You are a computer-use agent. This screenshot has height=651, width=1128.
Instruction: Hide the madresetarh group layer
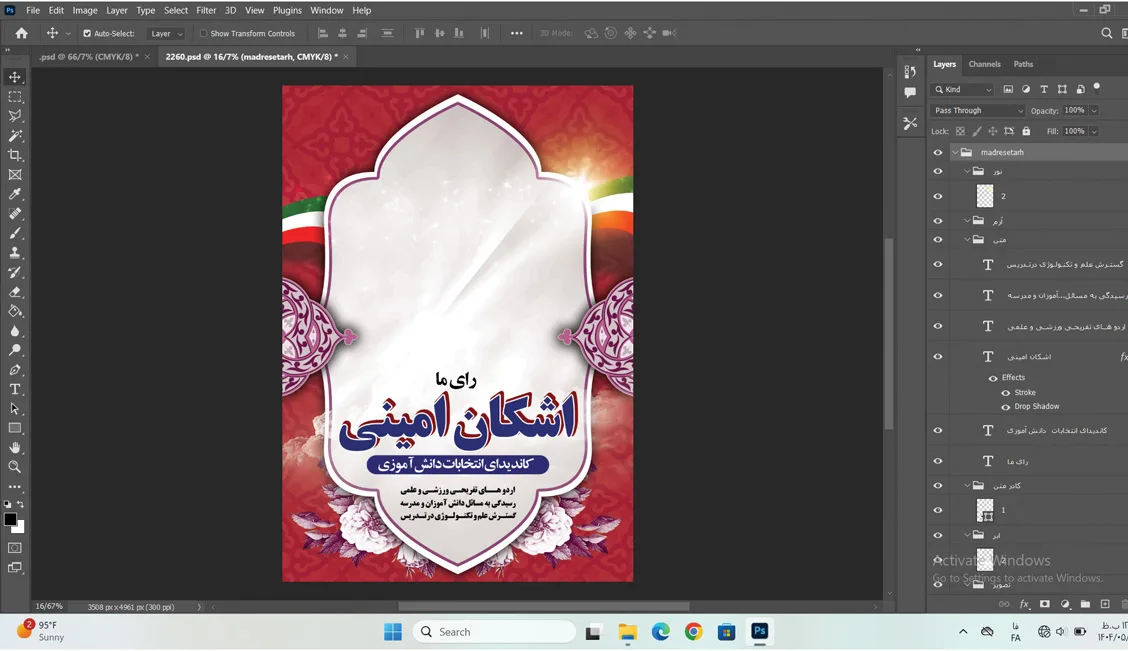click(x=937, y=152)
